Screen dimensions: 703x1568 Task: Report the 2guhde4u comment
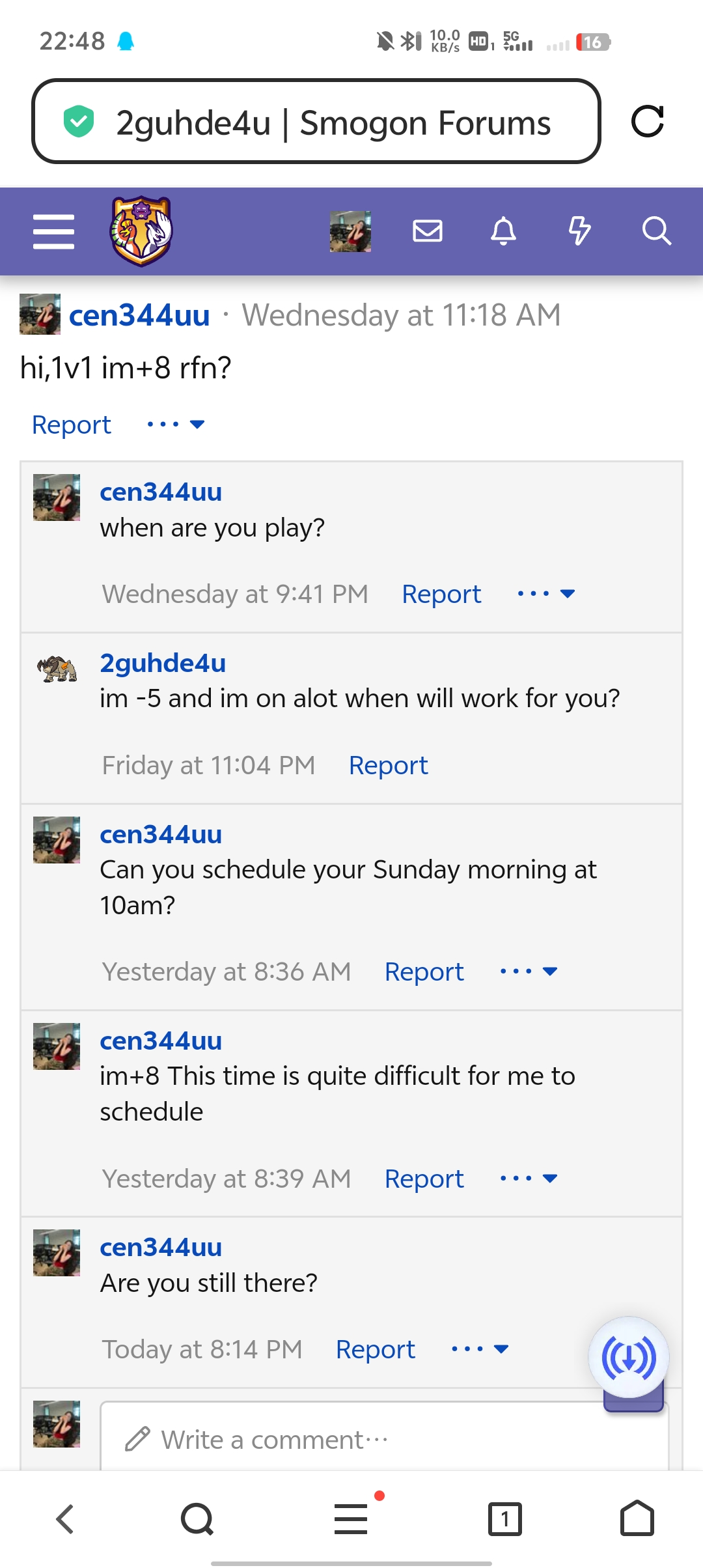389,765
